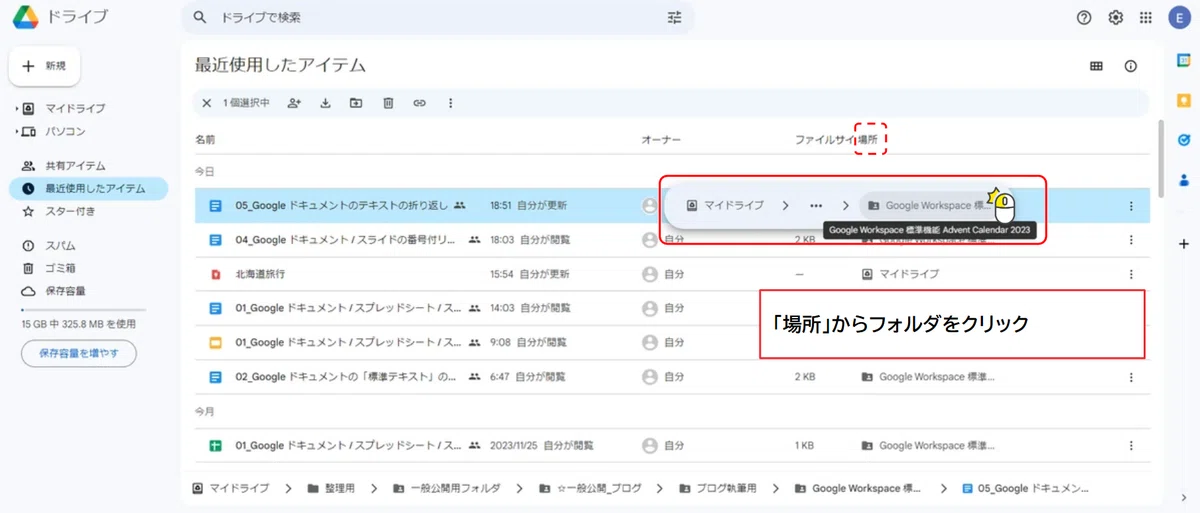Open スパム in sidebar
Screen dimensions: 1200x513
60,245
